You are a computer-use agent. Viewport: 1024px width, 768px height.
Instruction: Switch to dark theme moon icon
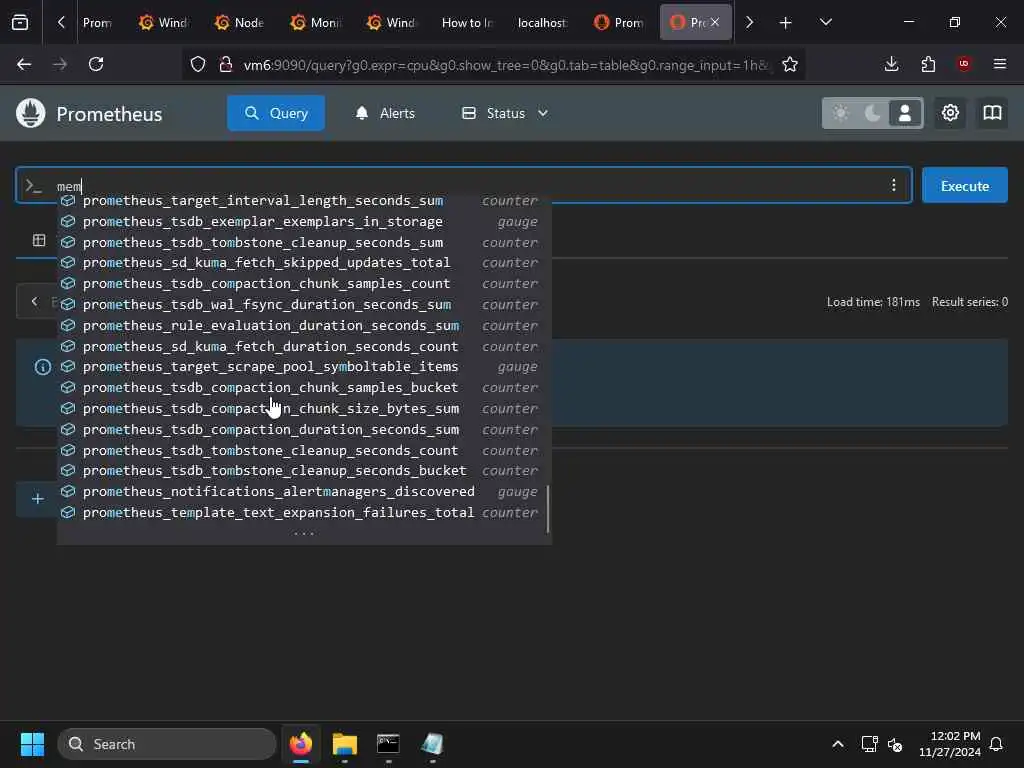point(872,113)
